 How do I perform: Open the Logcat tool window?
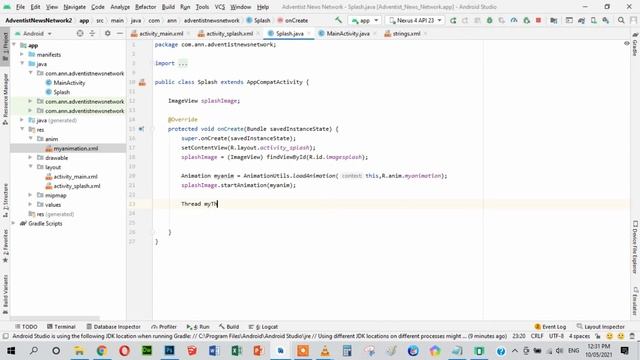point(263,327)
